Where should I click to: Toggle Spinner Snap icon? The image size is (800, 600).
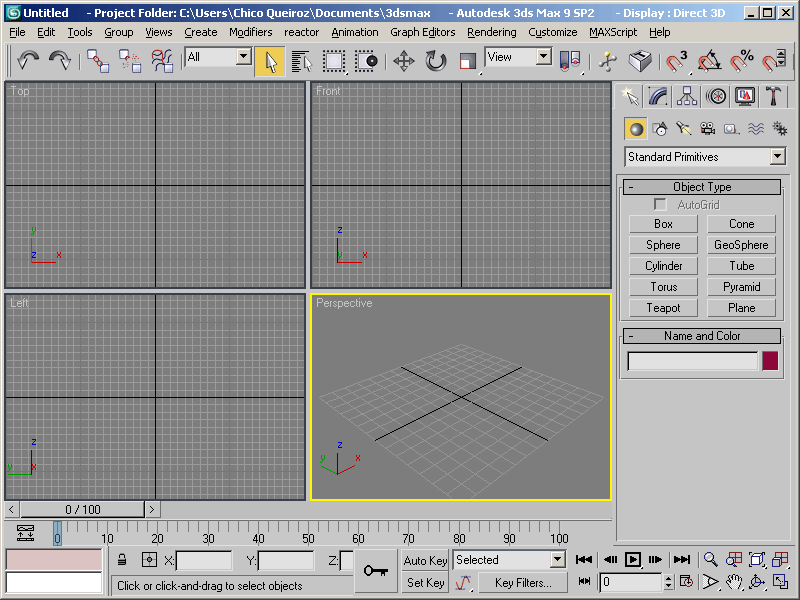point(773,61)
